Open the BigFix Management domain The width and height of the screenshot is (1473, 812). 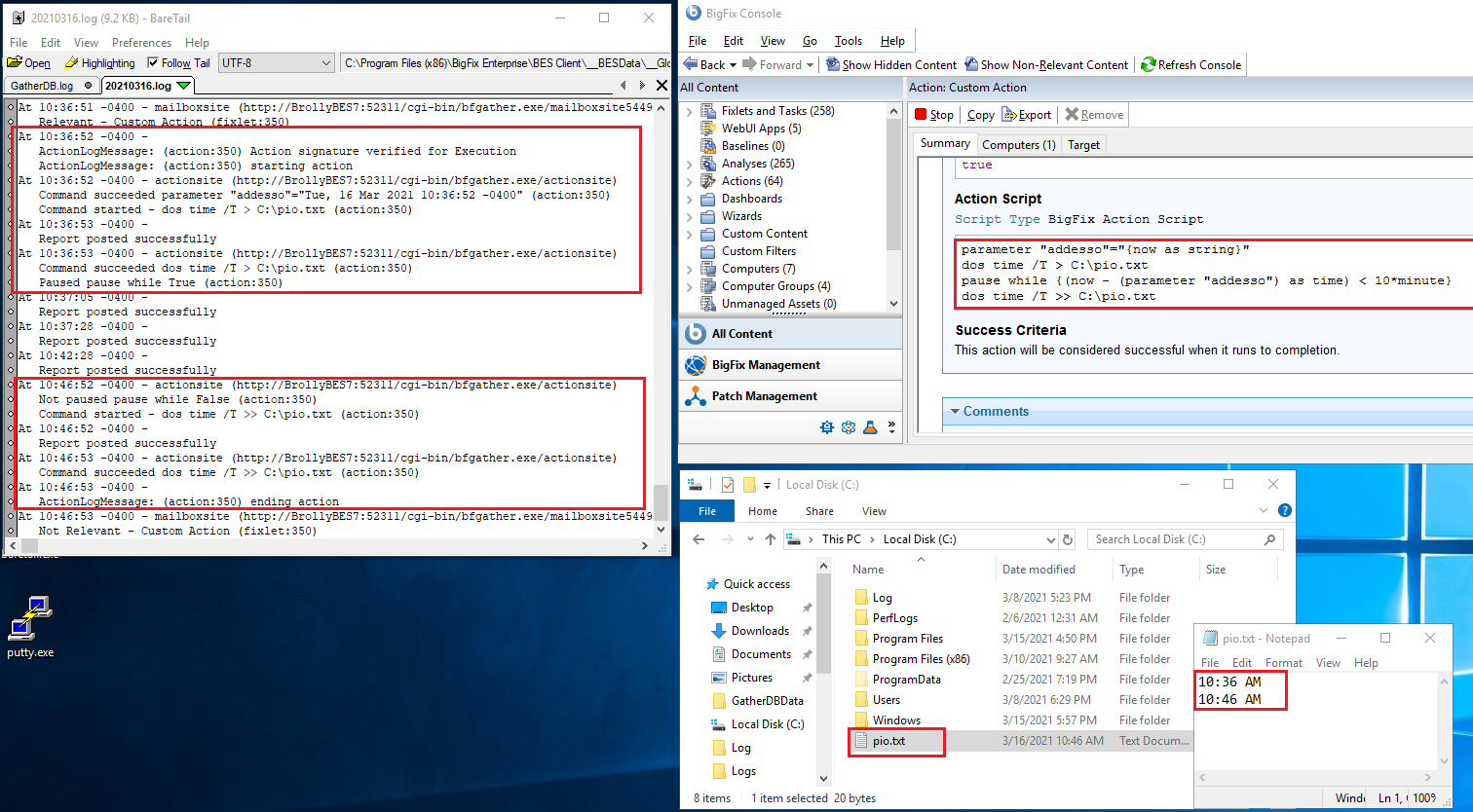click(791, 365)
